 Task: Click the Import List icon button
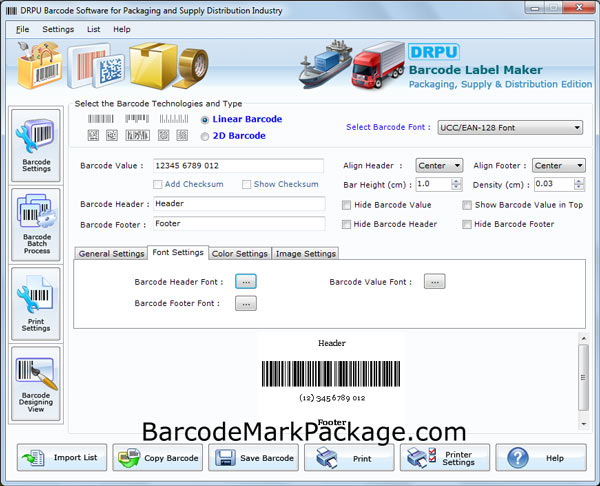pyautogui.click(x=62, y=457)
